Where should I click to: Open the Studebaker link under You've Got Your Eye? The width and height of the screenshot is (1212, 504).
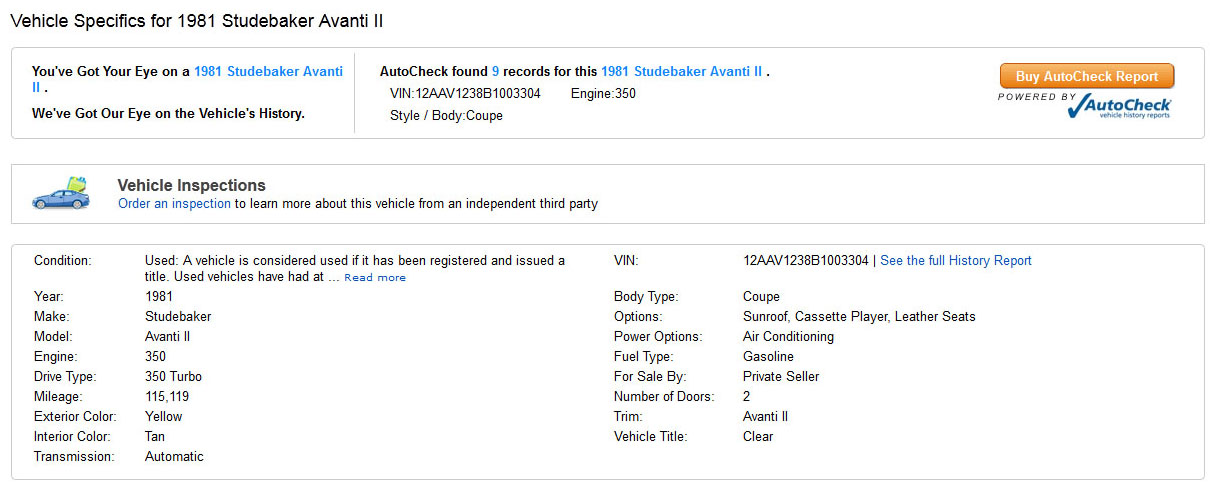pos(268,72)
